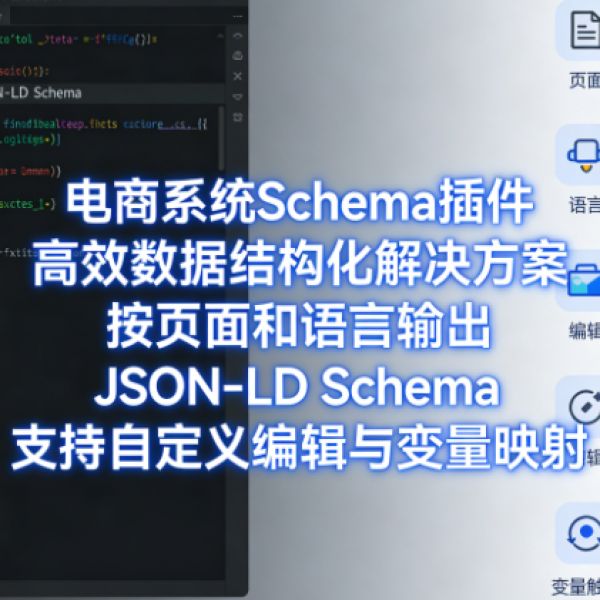Viewport: 600px width, 600px height.
Task: Select the leftmost editor tab
Action: point(5,16)
